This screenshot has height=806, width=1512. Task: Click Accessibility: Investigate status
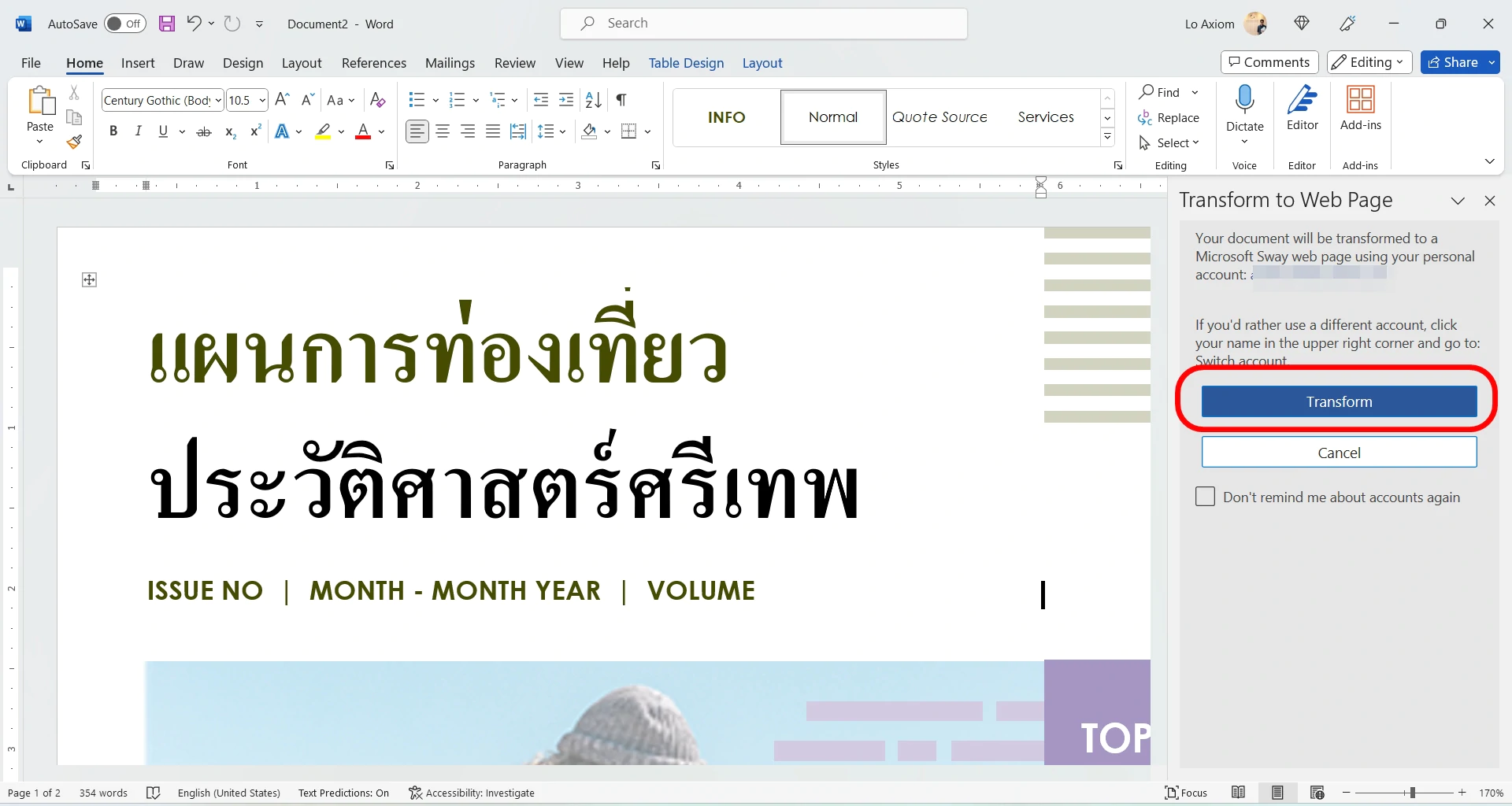tap(471, 793)
